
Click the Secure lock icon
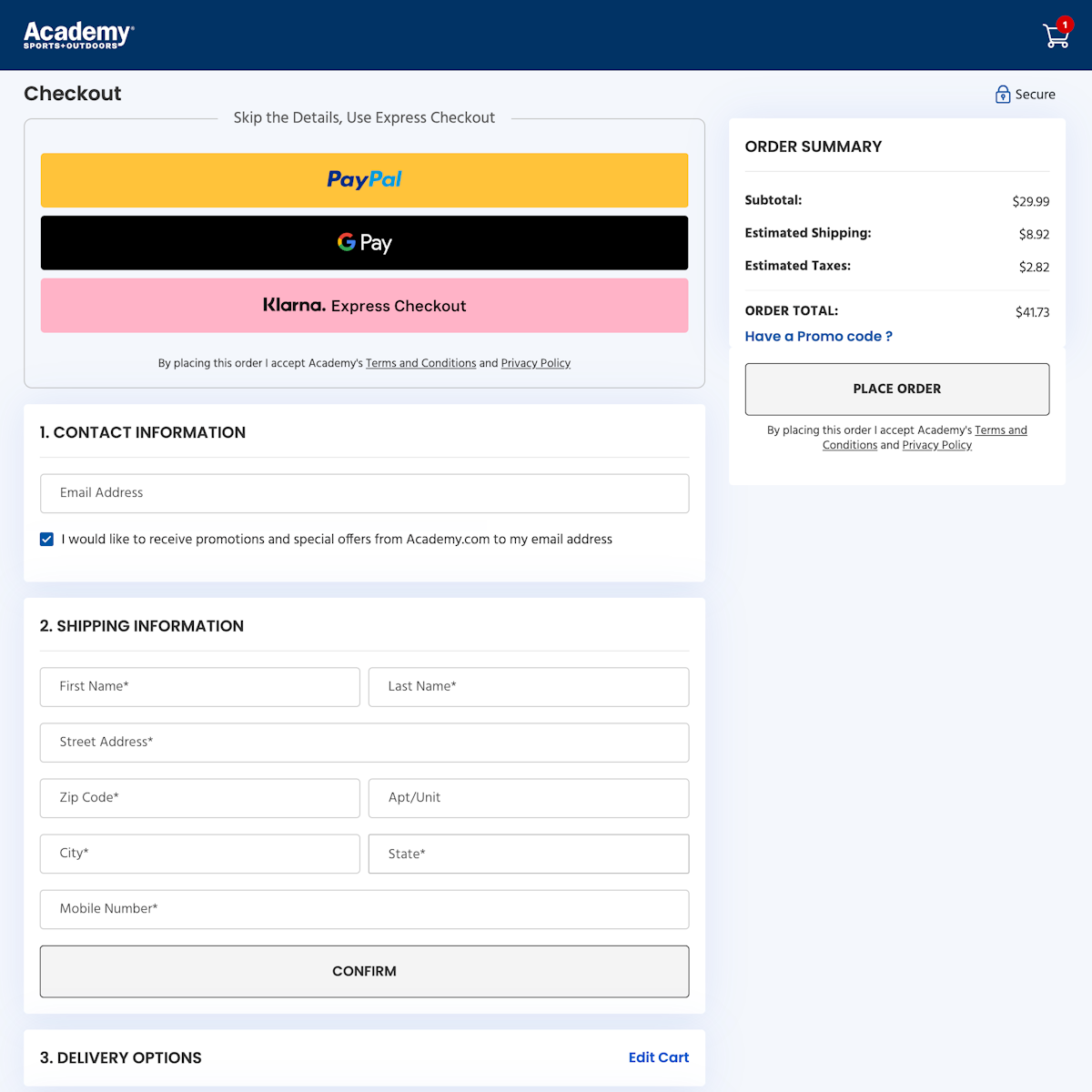(1003, 95)
